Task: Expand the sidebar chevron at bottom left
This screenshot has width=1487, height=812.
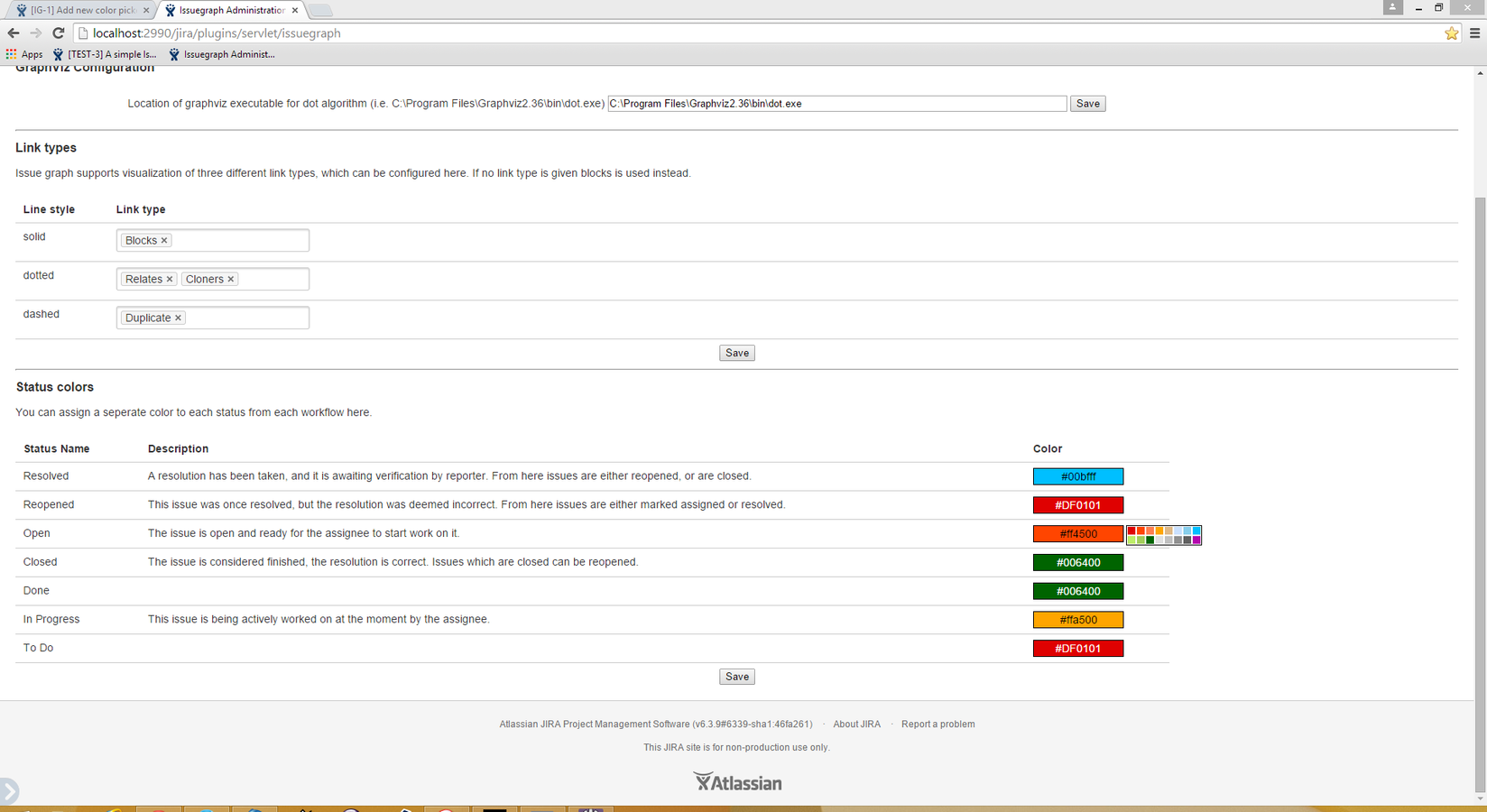Action: [x=8, y=792]
